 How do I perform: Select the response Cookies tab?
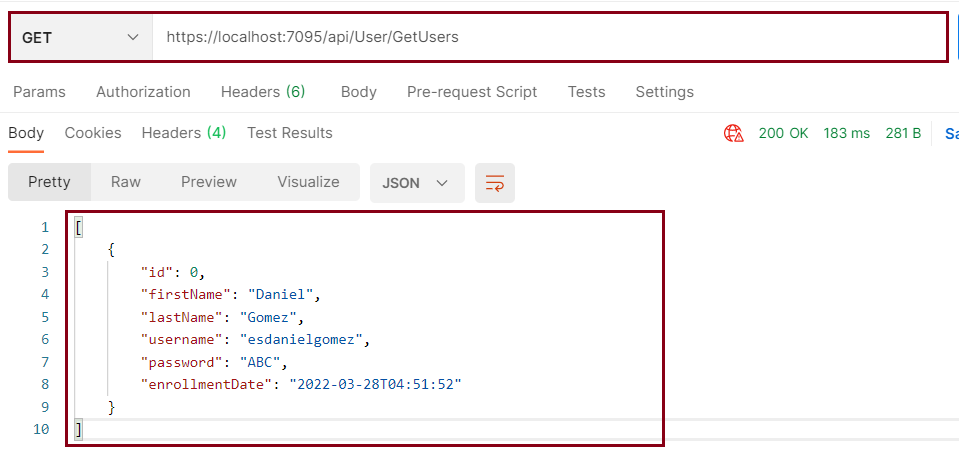[93, 133]
